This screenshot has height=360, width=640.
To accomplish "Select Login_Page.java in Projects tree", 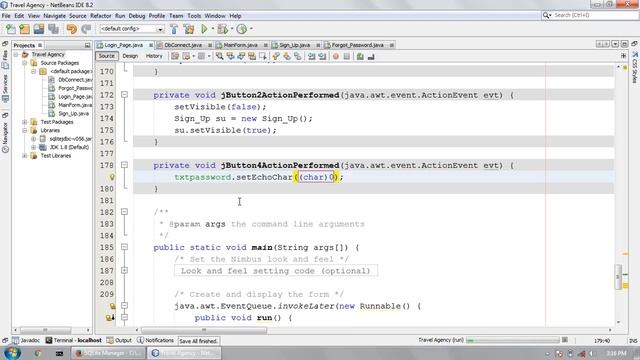I will coord(75,97).
